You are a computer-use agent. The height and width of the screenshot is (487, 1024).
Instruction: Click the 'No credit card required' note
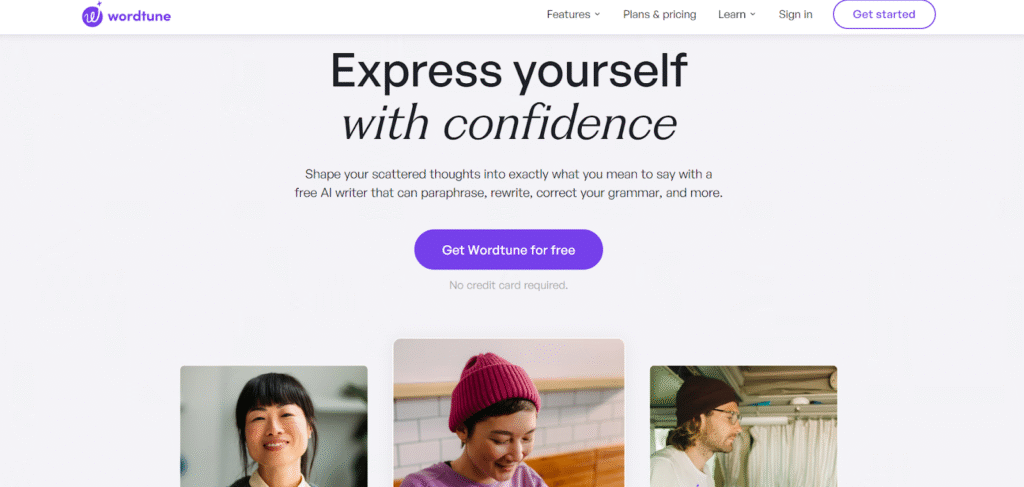tap(509, 285)
